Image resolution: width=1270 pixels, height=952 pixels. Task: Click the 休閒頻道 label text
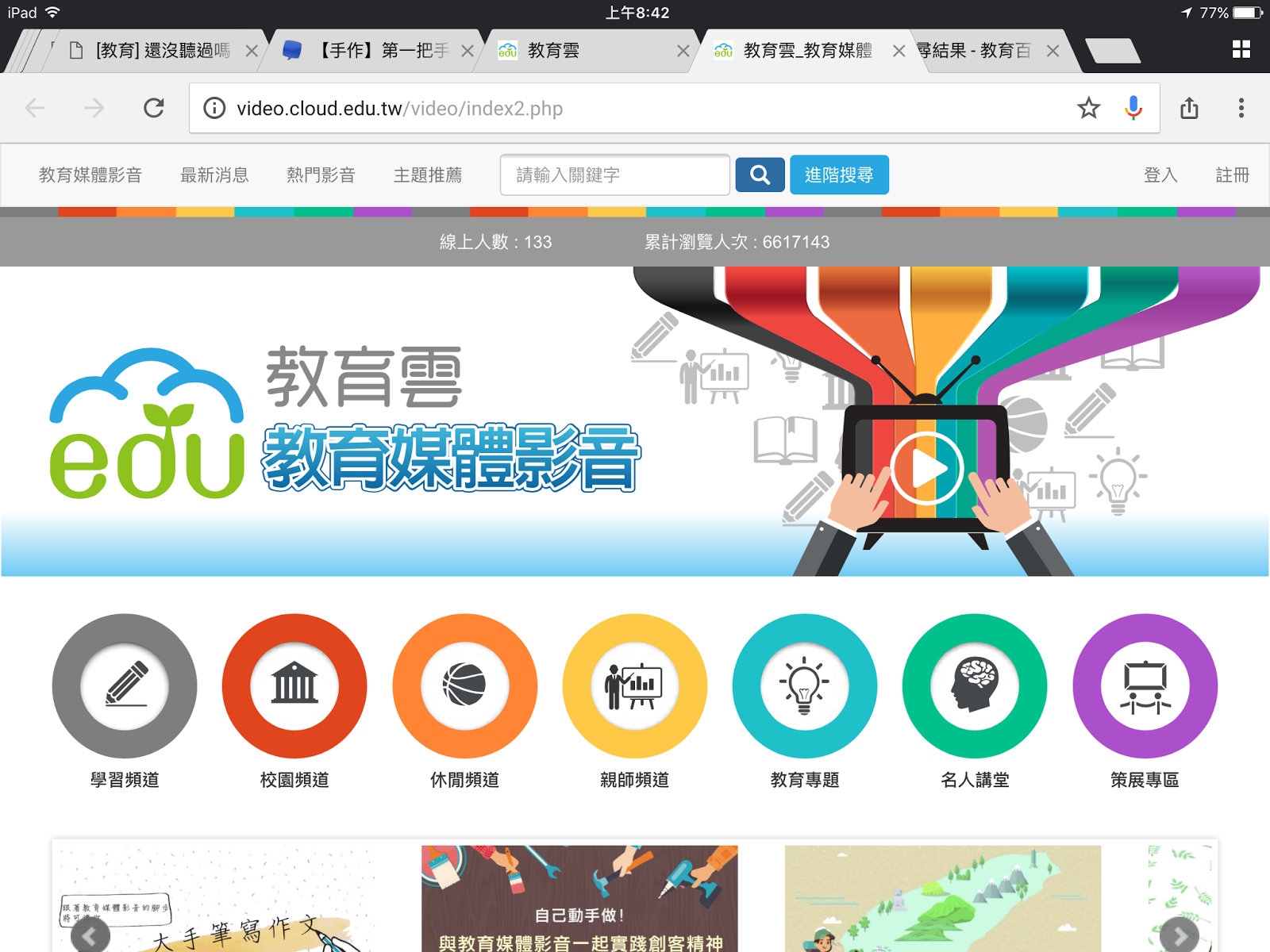(464, 780)
